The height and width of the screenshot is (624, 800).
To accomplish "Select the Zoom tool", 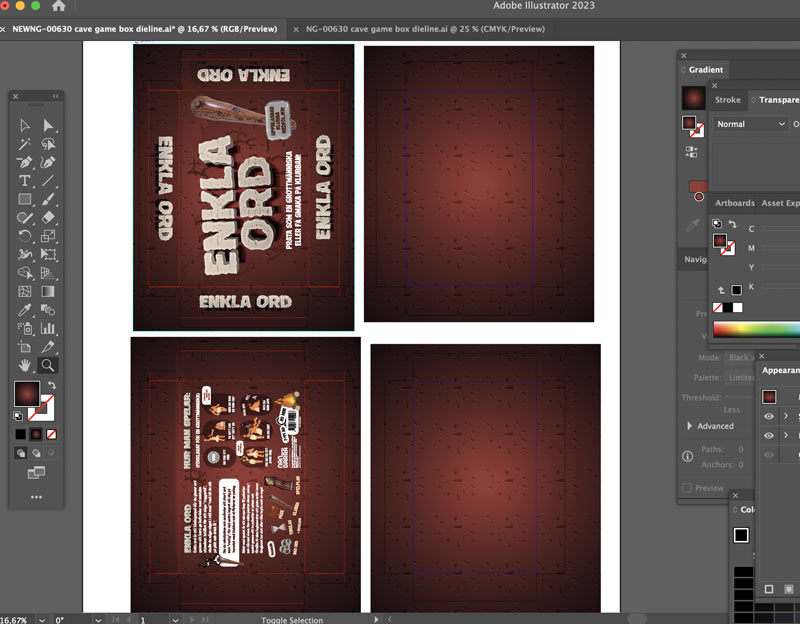I will click(47, 365).
